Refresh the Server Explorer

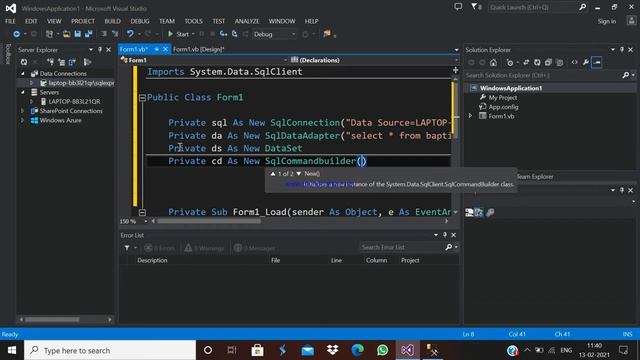click(24, 62)
